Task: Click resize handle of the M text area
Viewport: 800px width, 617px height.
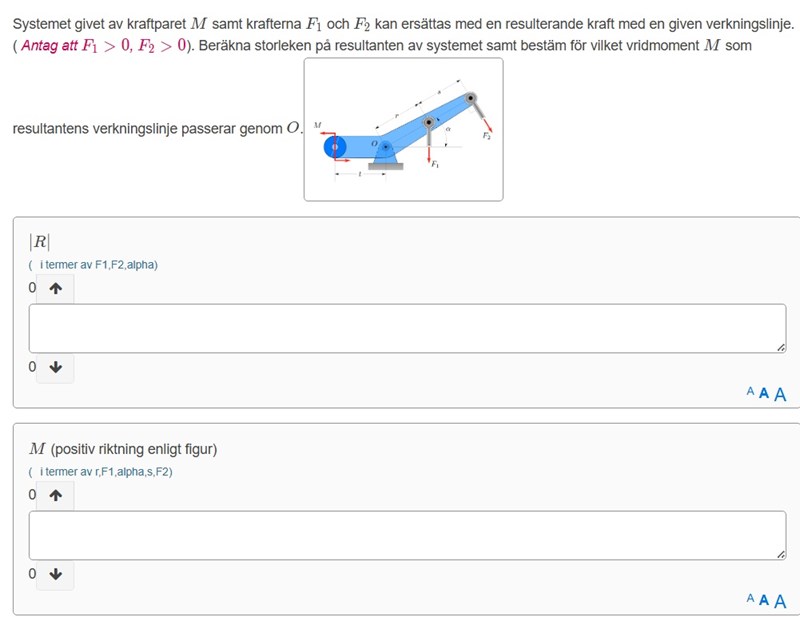Action: 781,554
